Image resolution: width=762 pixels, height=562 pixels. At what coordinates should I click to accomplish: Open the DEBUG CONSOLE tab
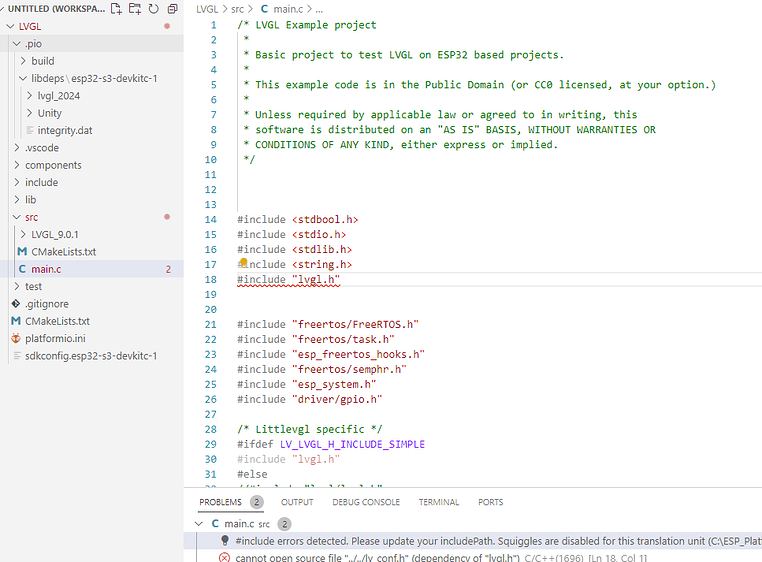coord(366,502)
